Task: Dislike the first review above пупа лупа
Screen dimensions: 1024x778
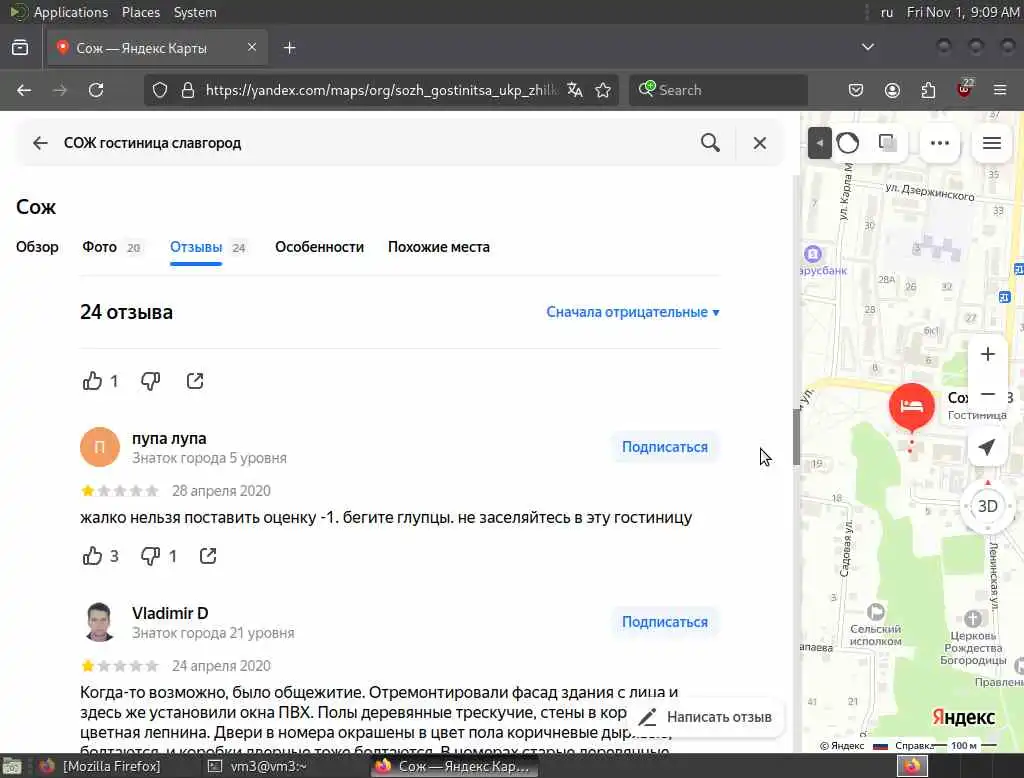Action: [x=150, y=381]
